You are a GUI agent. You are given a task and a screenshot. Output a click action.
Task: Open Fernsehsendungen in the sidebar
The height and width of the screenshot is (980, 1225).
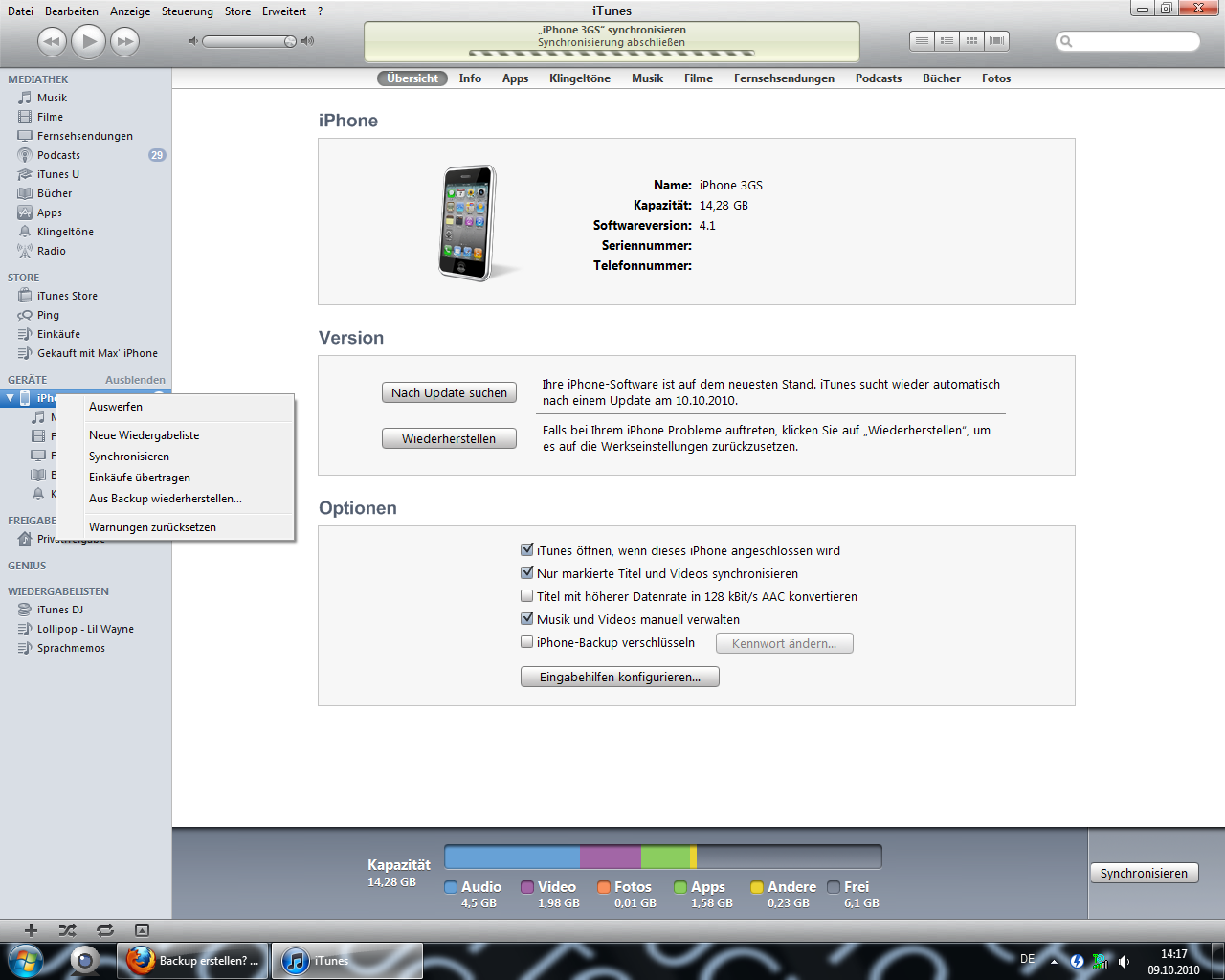tap(86, 136)
